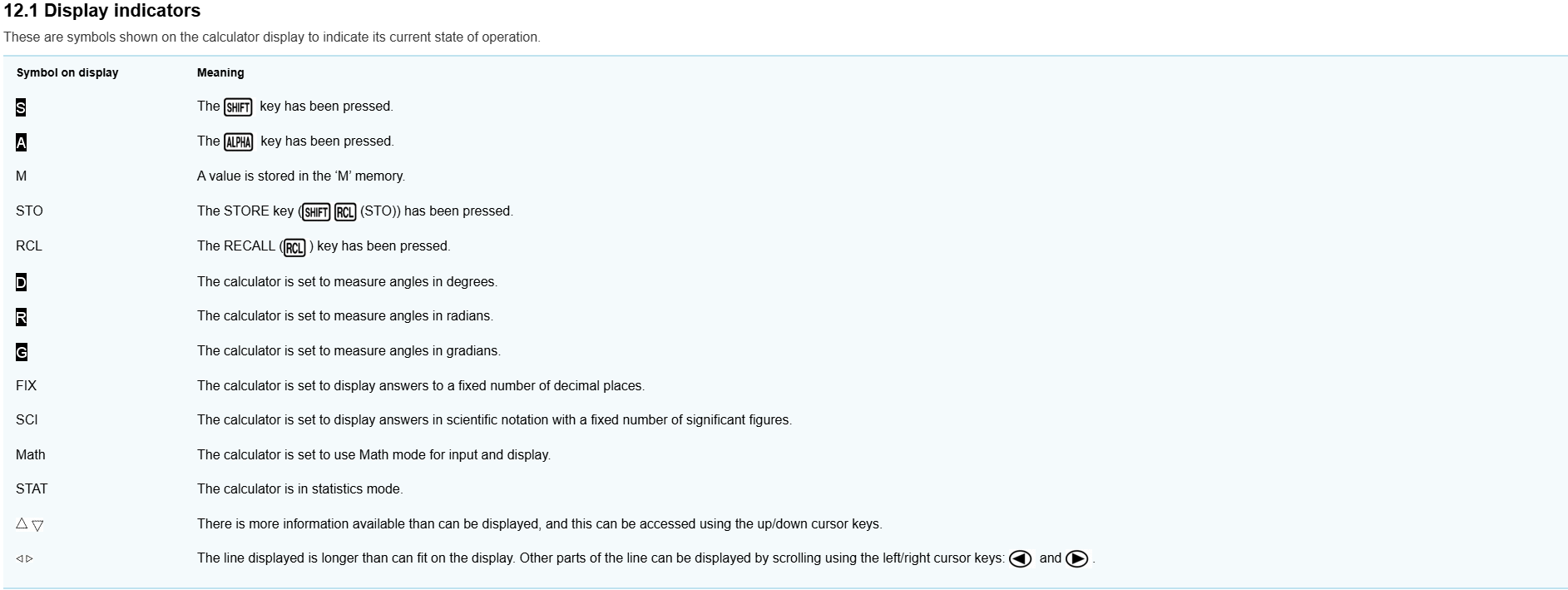The image size is (1568, 590).
Task: Click the left cursor key icon
Action: click(x=1020, y=559)
